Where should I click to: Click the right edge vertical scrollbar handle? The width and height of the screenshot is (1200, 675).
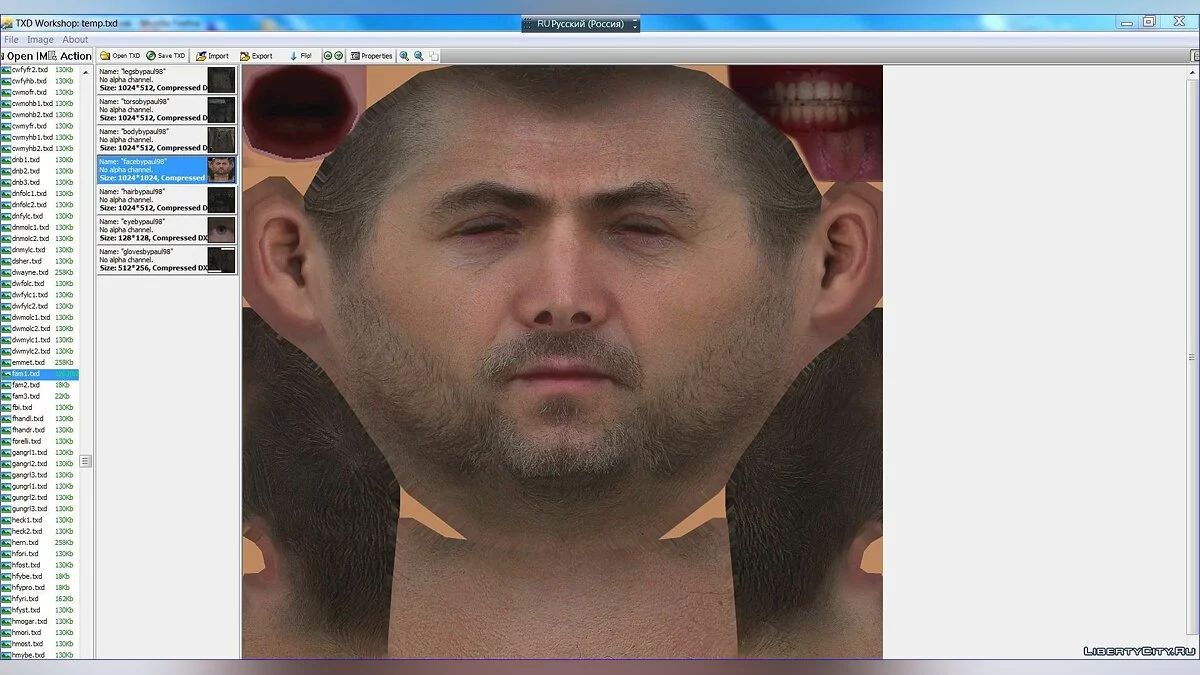(x=1191, y=357)
